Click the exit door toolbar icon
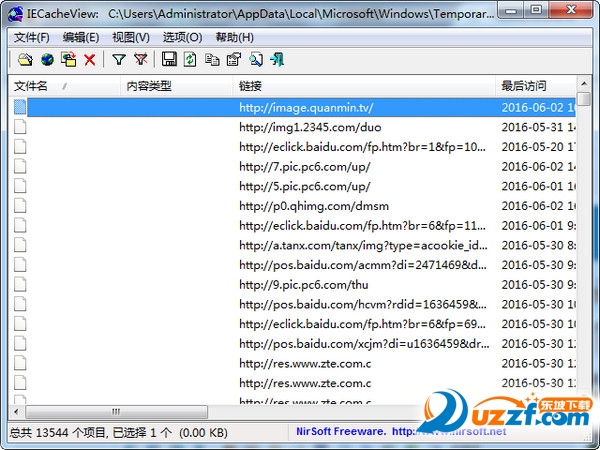 [x=277, y=60]
